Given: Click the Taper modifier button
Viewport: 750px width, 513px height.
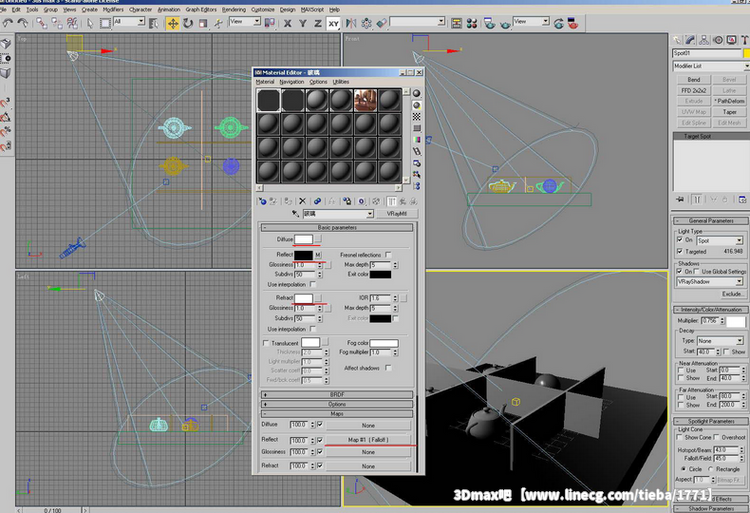Looking at the screenshot, I should [729, 112].
